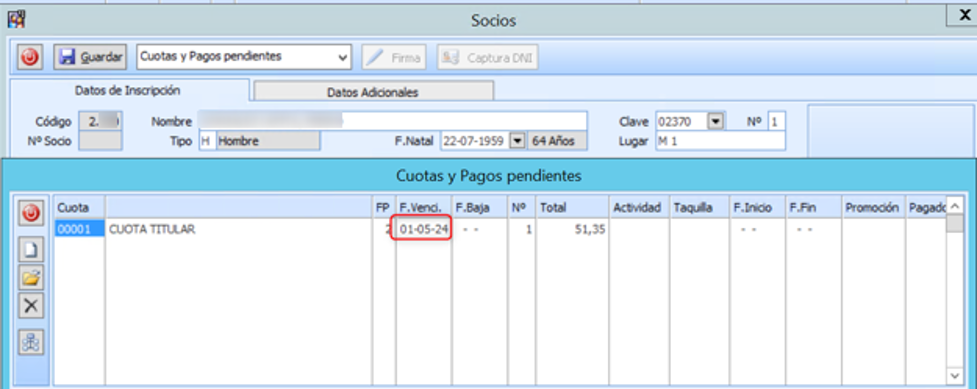977x389 pixels.
Task: Click the X delete icon in sidebar
Action: click(x=31, y=306)
